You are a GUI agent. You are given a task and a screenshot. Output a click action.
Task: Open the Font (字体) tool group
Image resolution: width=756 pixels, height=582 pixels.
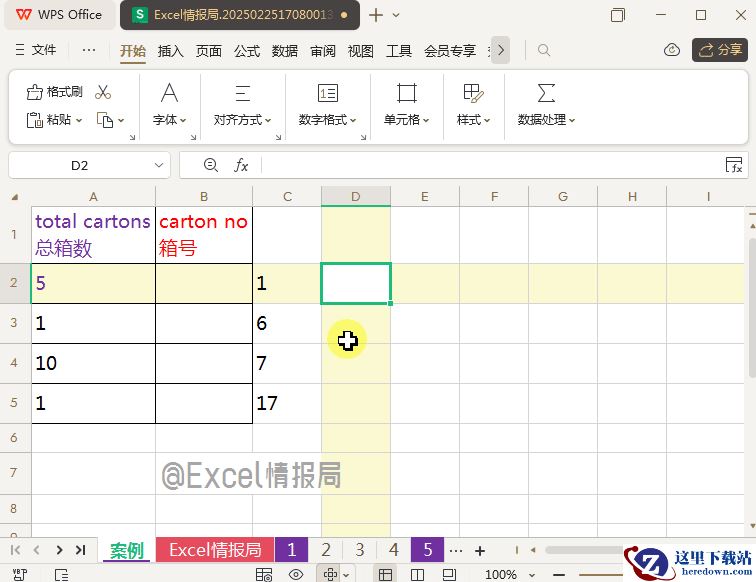[169, 105]
